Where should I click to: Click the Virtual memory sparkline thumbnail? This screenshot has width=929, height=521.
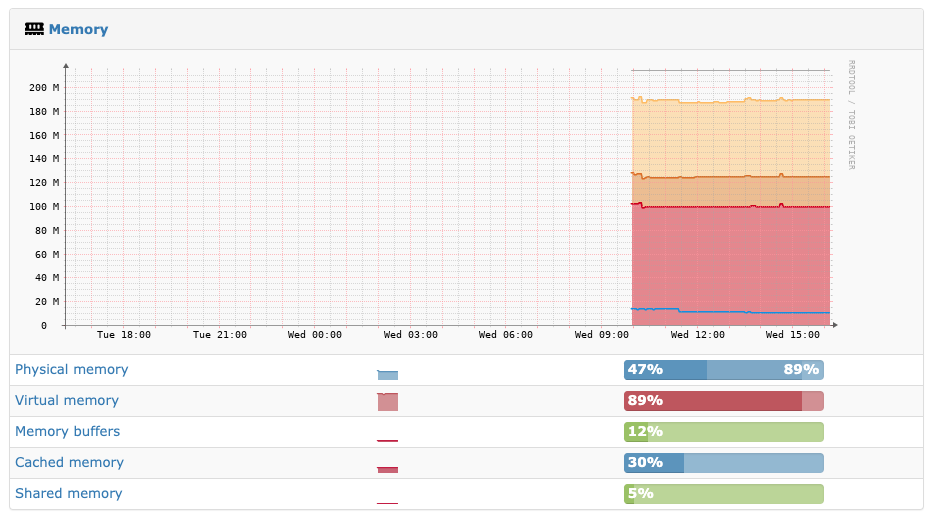coord(387,401)
